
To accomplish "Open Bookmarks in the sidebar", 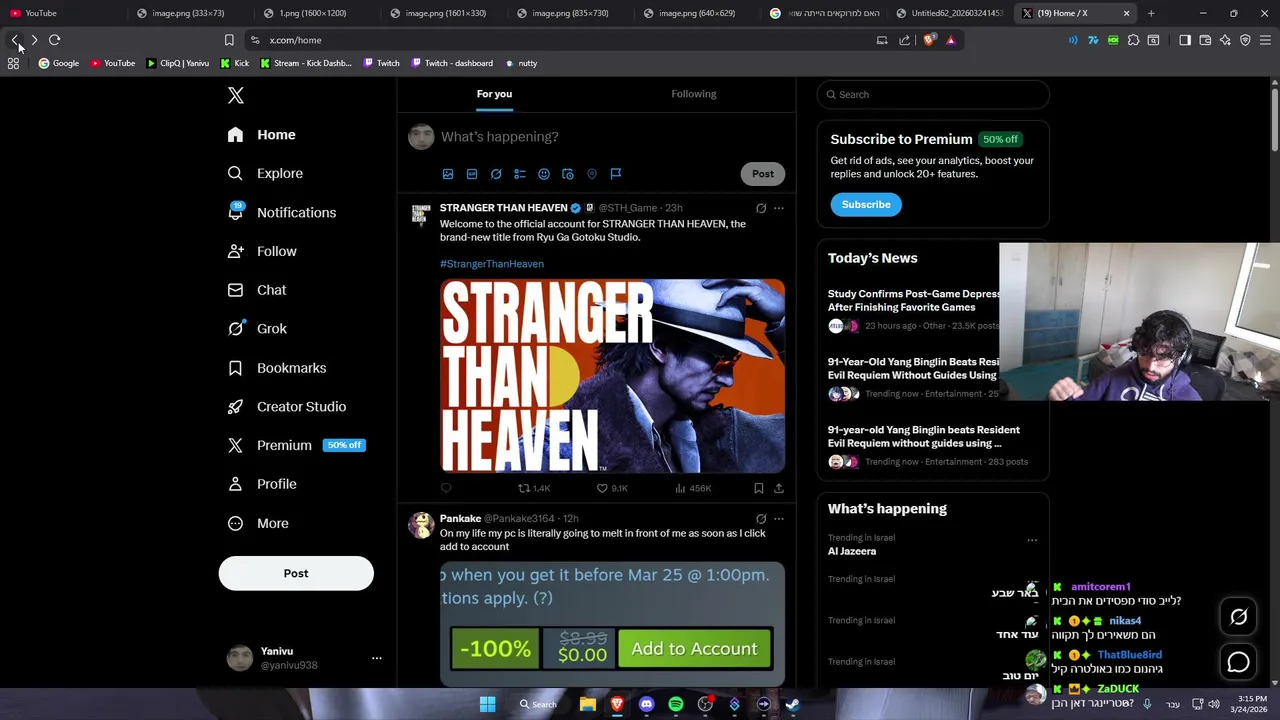I will tap(277, 368).
